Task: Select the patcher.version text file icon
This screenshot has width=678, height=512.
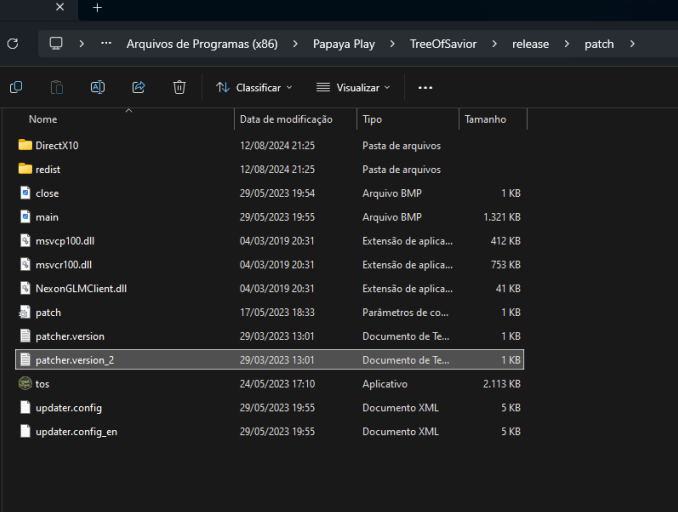Action: pos(25,336)
